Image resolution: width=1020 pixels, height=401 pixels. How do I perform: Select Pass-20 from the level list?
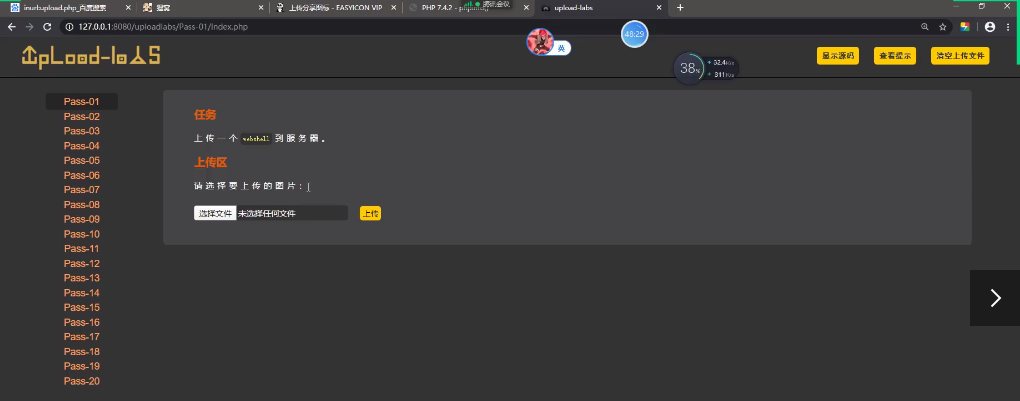[x=82, y=381]
